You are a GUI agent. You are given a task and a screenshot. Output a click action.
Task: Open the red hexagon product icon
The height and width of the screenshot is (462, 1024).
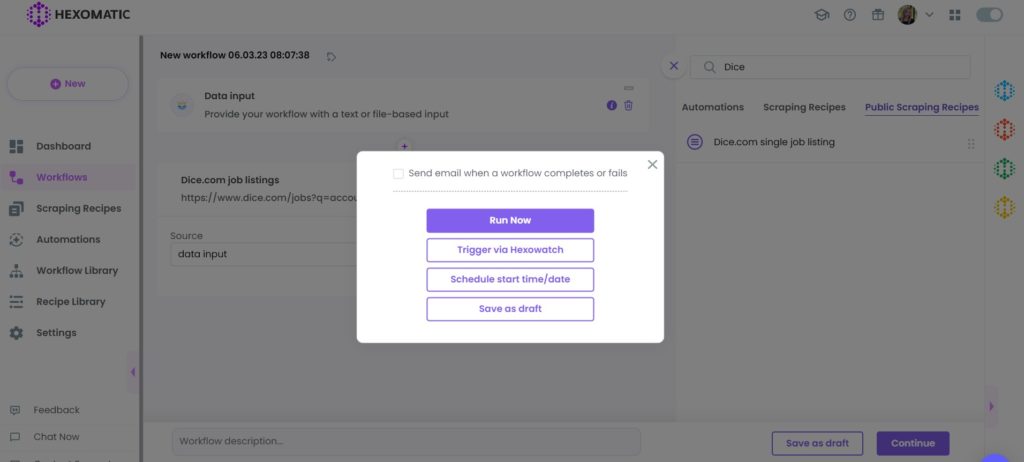pos(1004,129)
